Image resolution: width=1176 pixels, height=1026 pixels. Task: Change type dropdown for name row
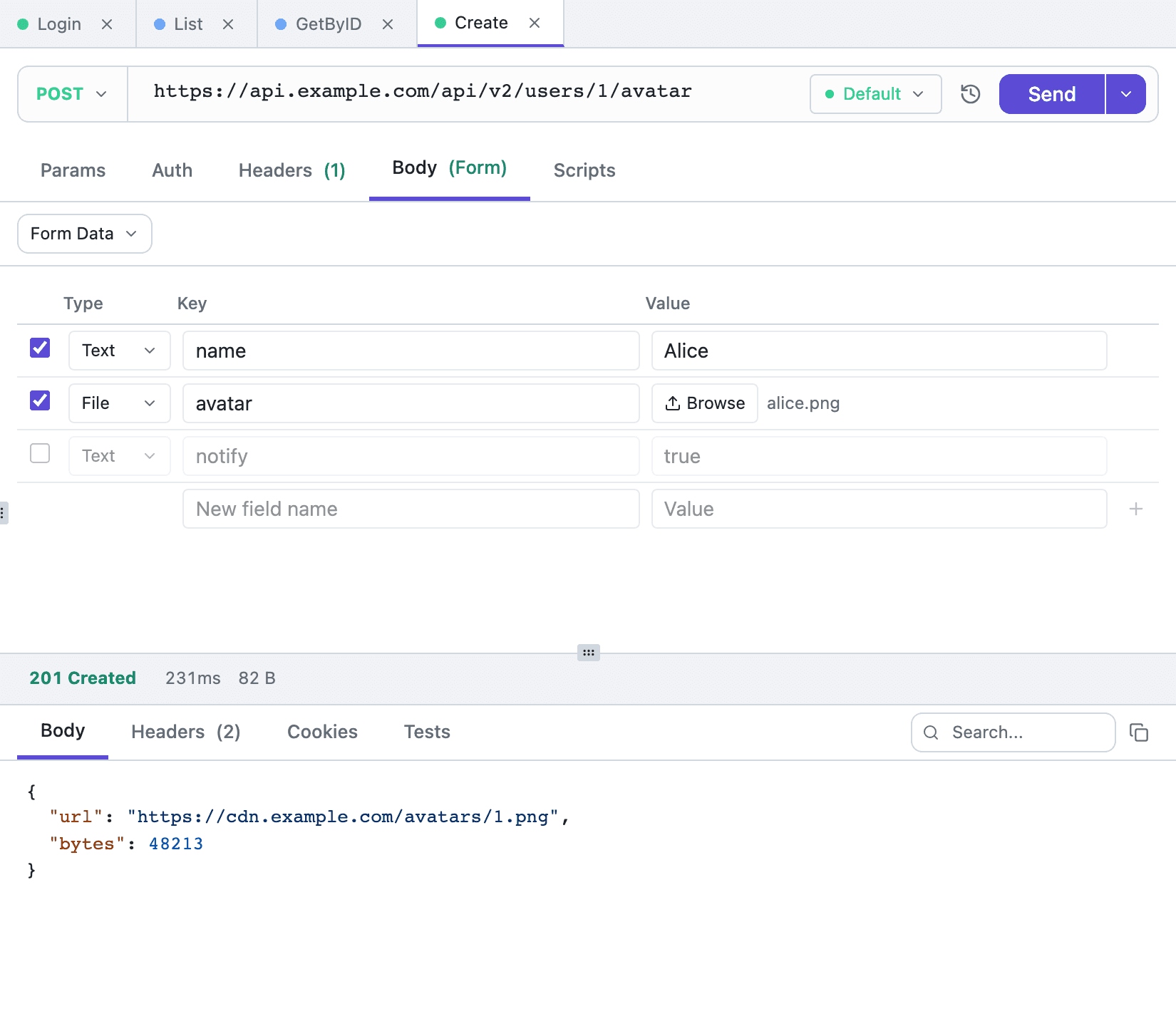pyautogui.click(x=120, y=351)
